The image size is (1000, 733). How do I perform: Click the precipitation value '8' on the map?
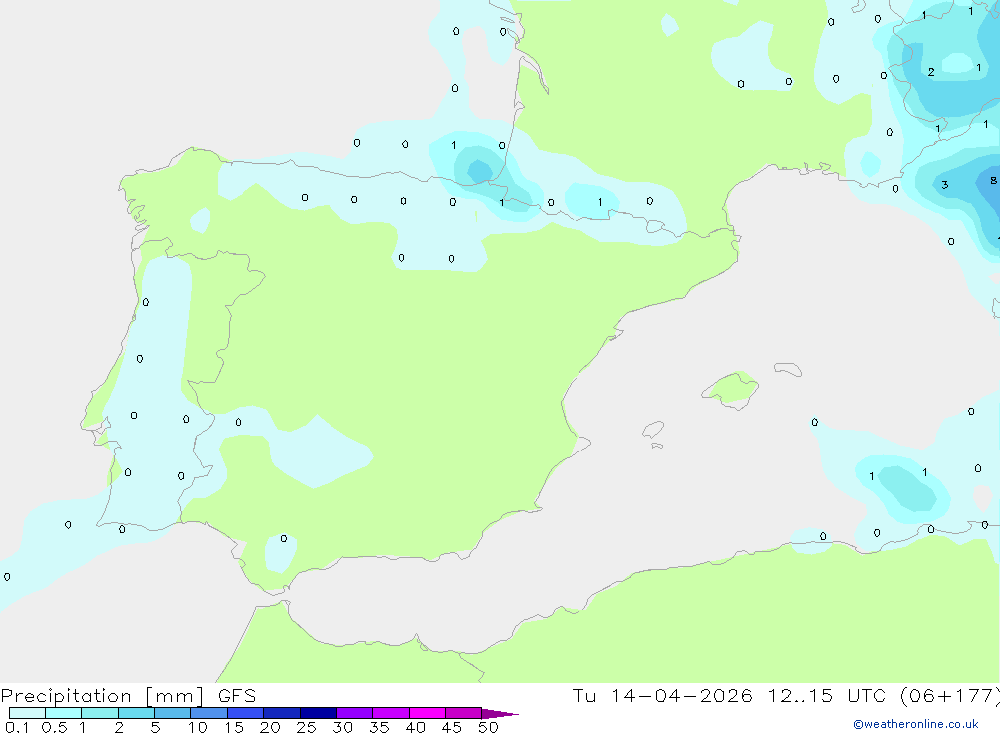click(x=993, y=181)
